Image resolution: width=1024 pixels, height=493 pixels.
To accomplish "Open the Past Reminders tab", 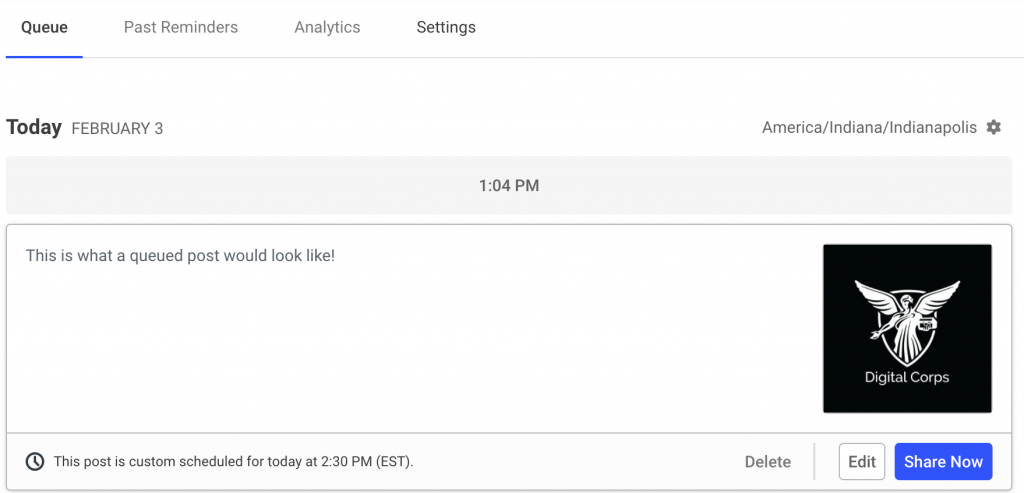I will click(x=181, y=28).
